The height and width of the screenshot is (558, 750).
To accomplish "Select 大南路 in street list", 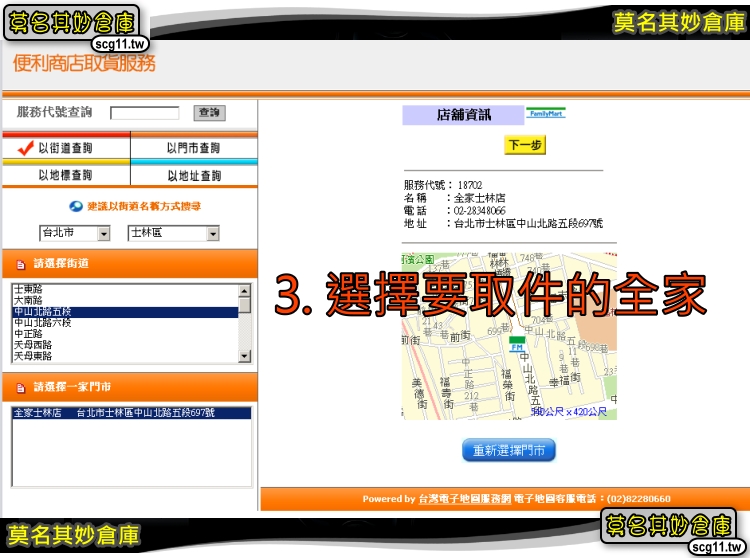I will click(125, 300).
